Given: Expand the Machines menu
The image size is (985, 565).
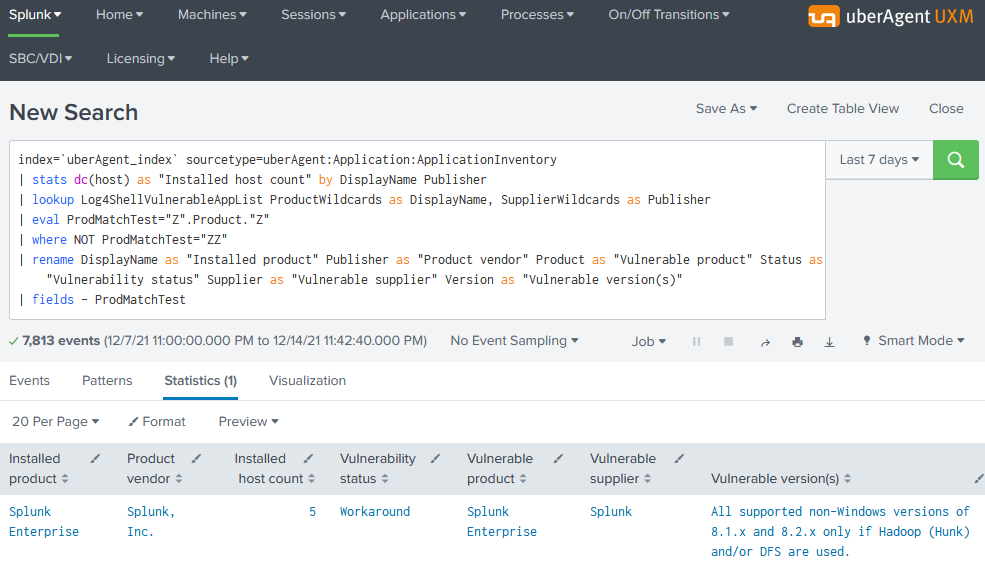Looking at the screenshot, I should coord(212,14).
